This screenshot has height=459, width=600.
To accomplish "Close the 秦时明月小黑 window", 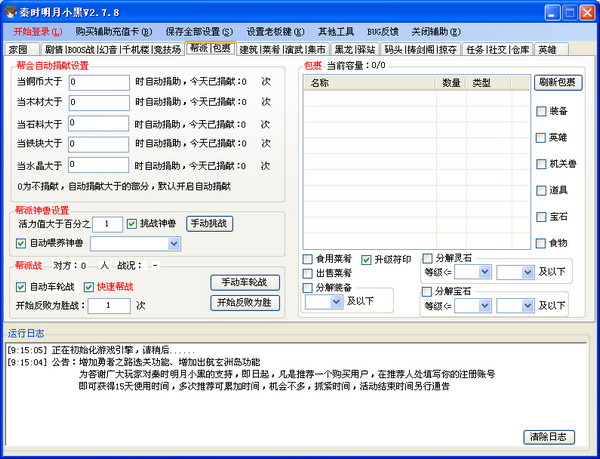I will (x=587, y=13).
